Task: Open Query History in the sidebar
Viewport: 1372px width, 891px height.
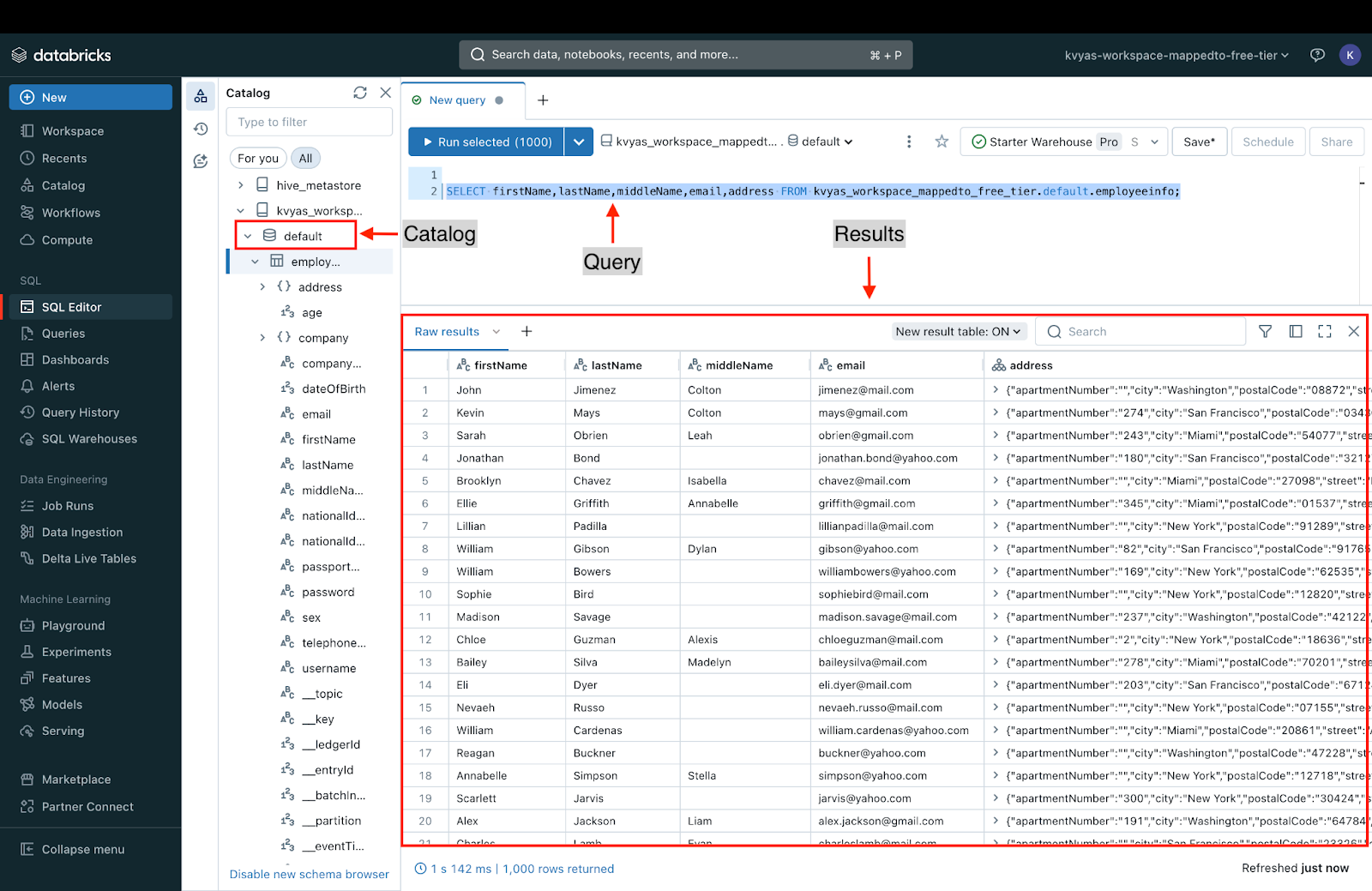Action: point(81,412)
